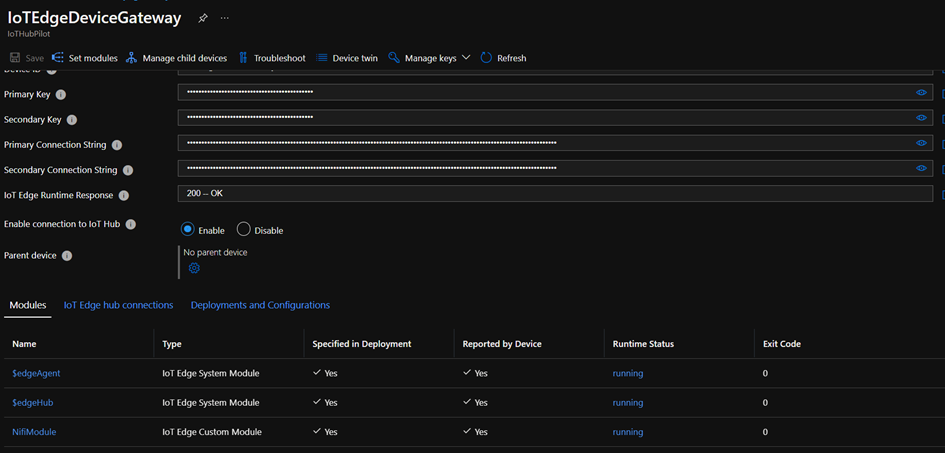Select the Enable radio button
Viewport: 945px width, 453px height.
188,230
